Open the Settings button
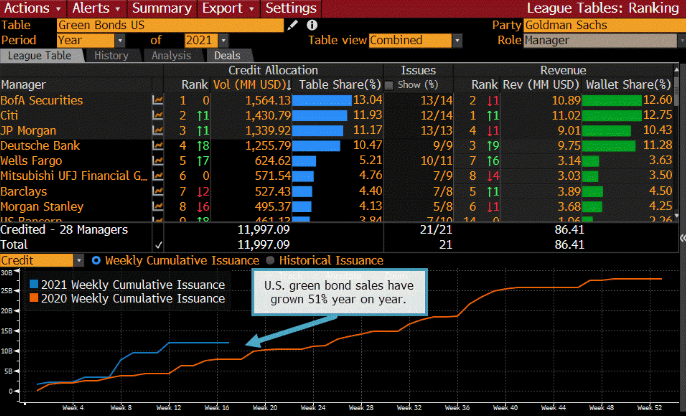686x416 pixels. (290, 8)
